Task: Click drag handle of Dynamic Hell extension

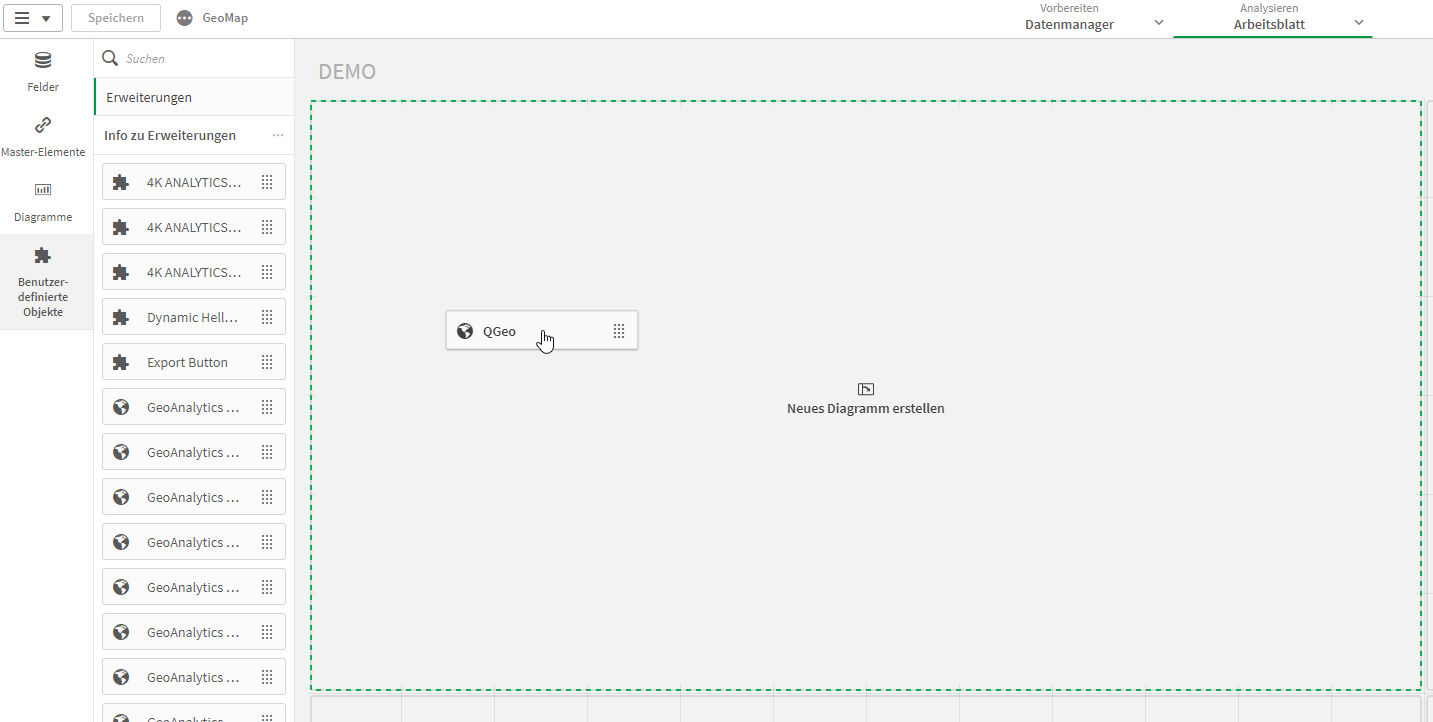Action: coord(267,317)
